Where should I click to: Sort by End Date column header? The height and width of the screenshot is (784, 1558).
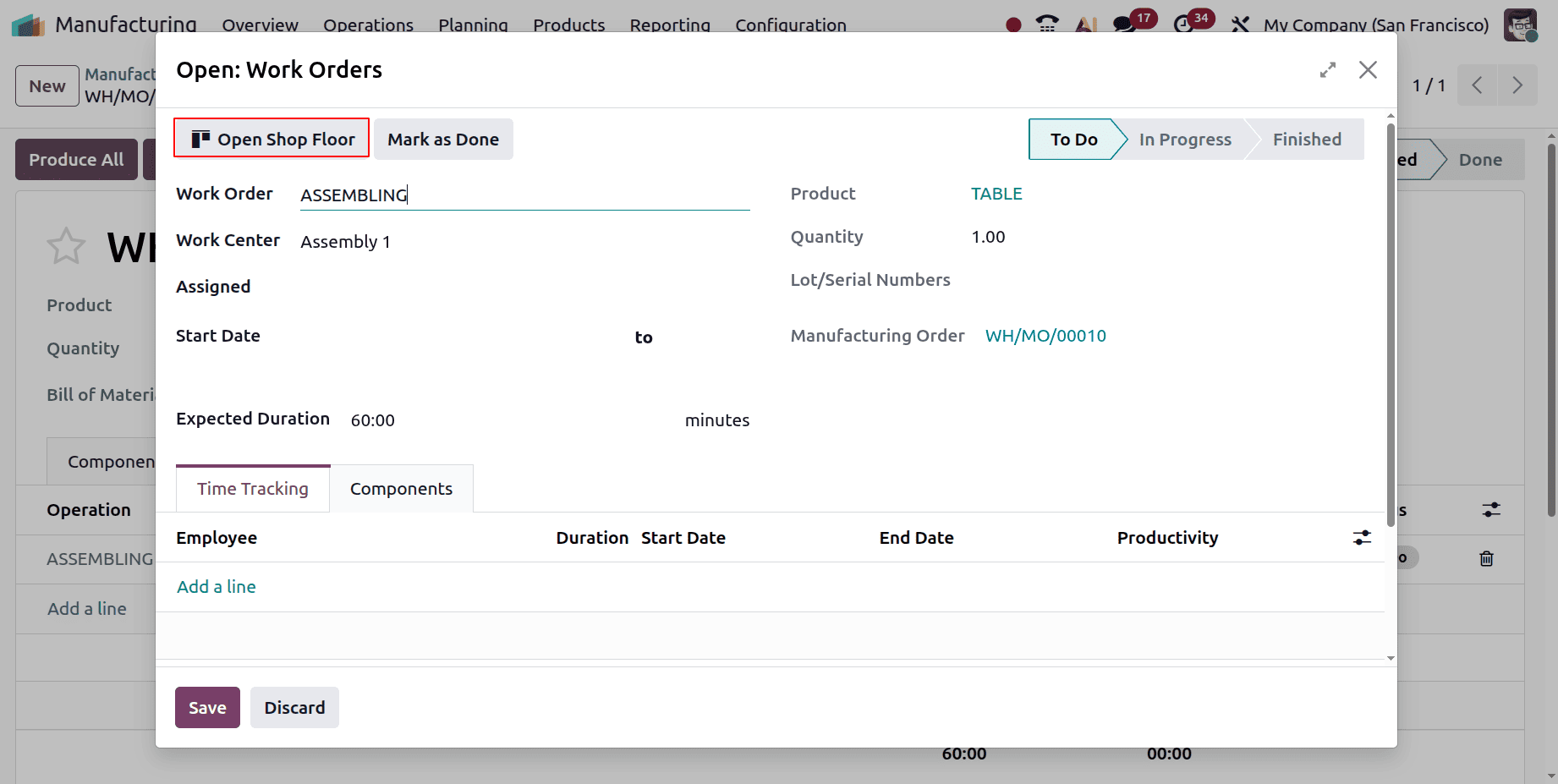pos(916,538)
